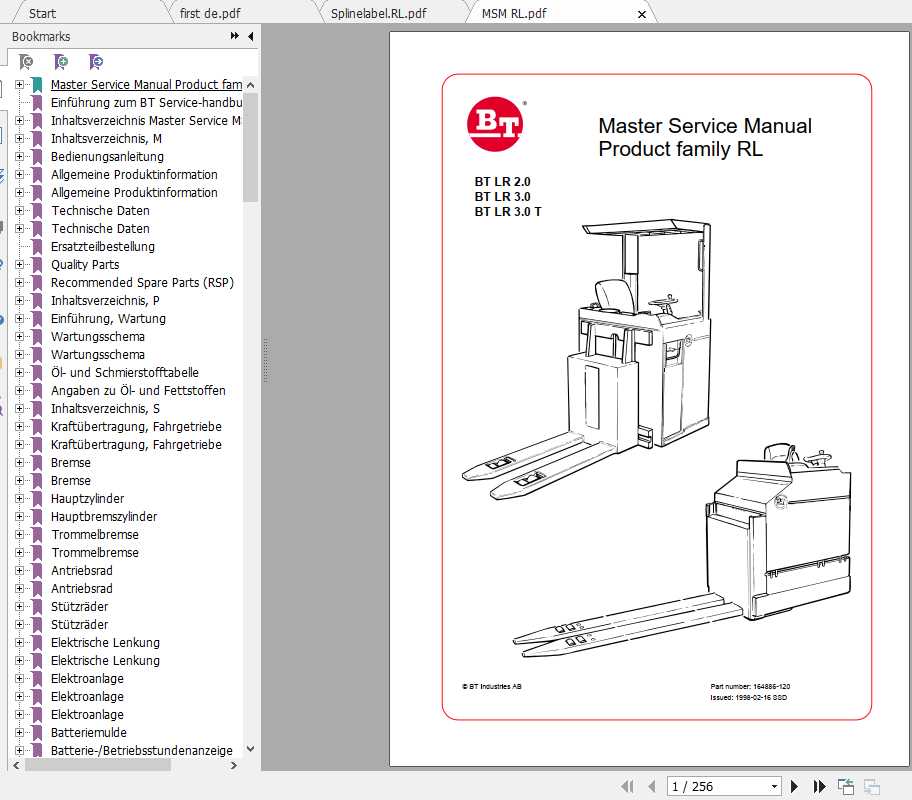Open the Recommended Spare Parts (RSP) bookmark
The height and width of the screenshot is (800, 912).
pyautogui.click(x=142, y=283)
